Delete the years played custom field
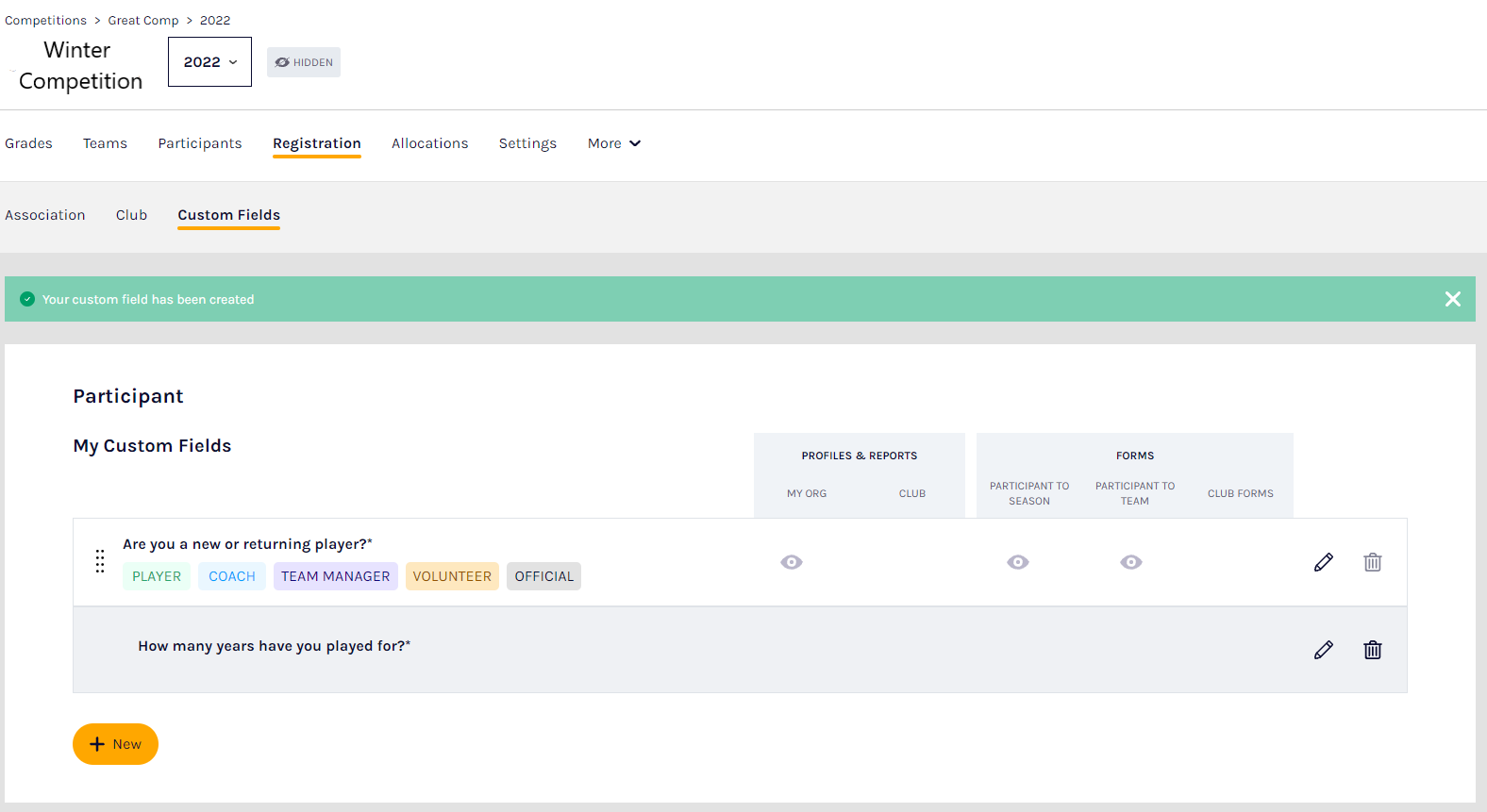 (1372, 650)
